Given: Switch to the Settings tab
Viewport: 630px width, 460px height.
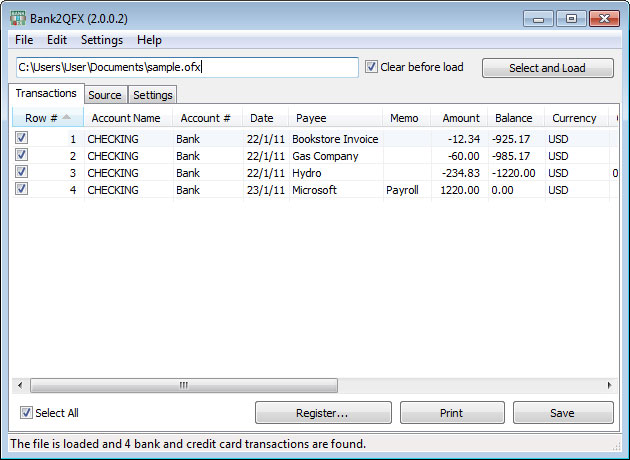Looking at the screenshot, I should [152, 95].
